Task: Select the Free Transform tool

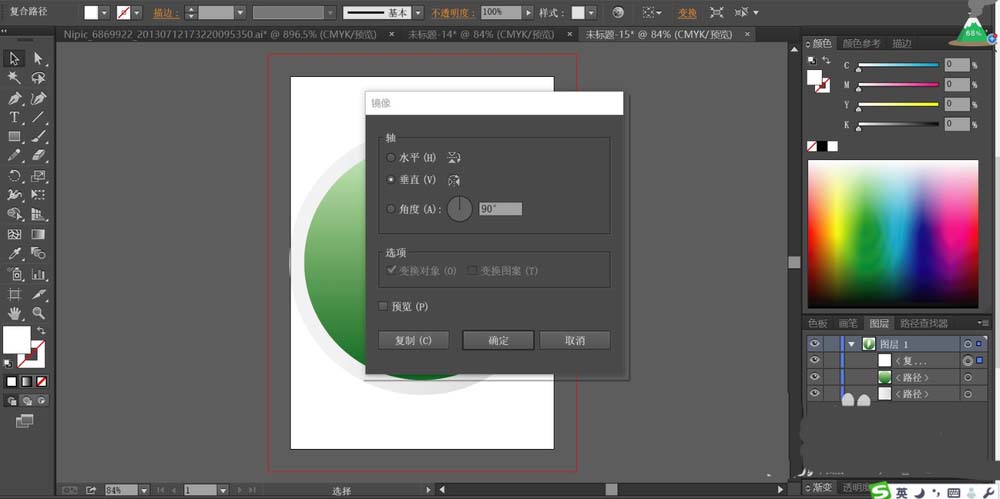Action: [38, 195]
